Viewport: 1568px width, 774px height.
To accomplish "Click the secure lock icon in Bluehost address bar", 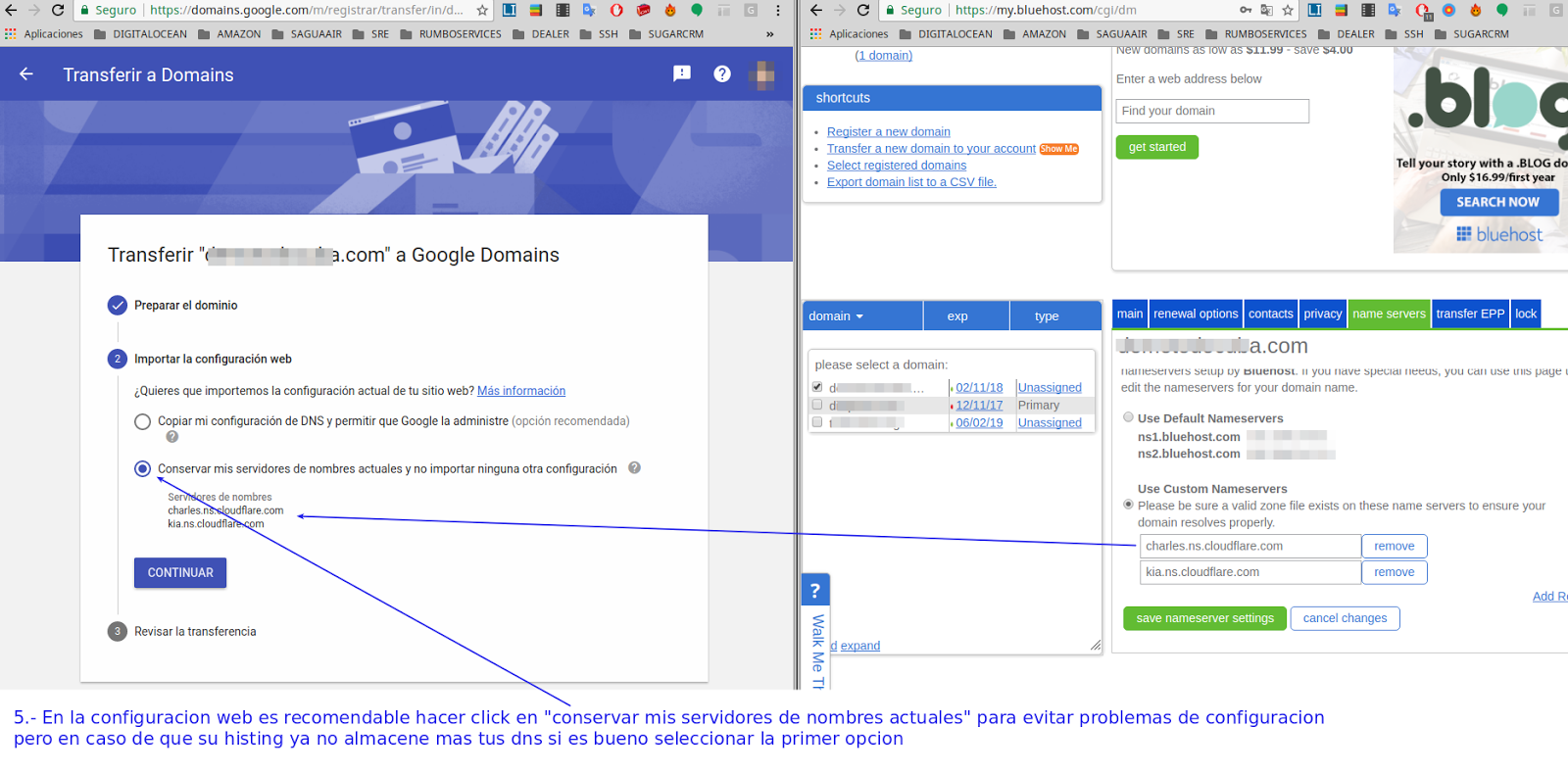I will [x=888, y=10].
